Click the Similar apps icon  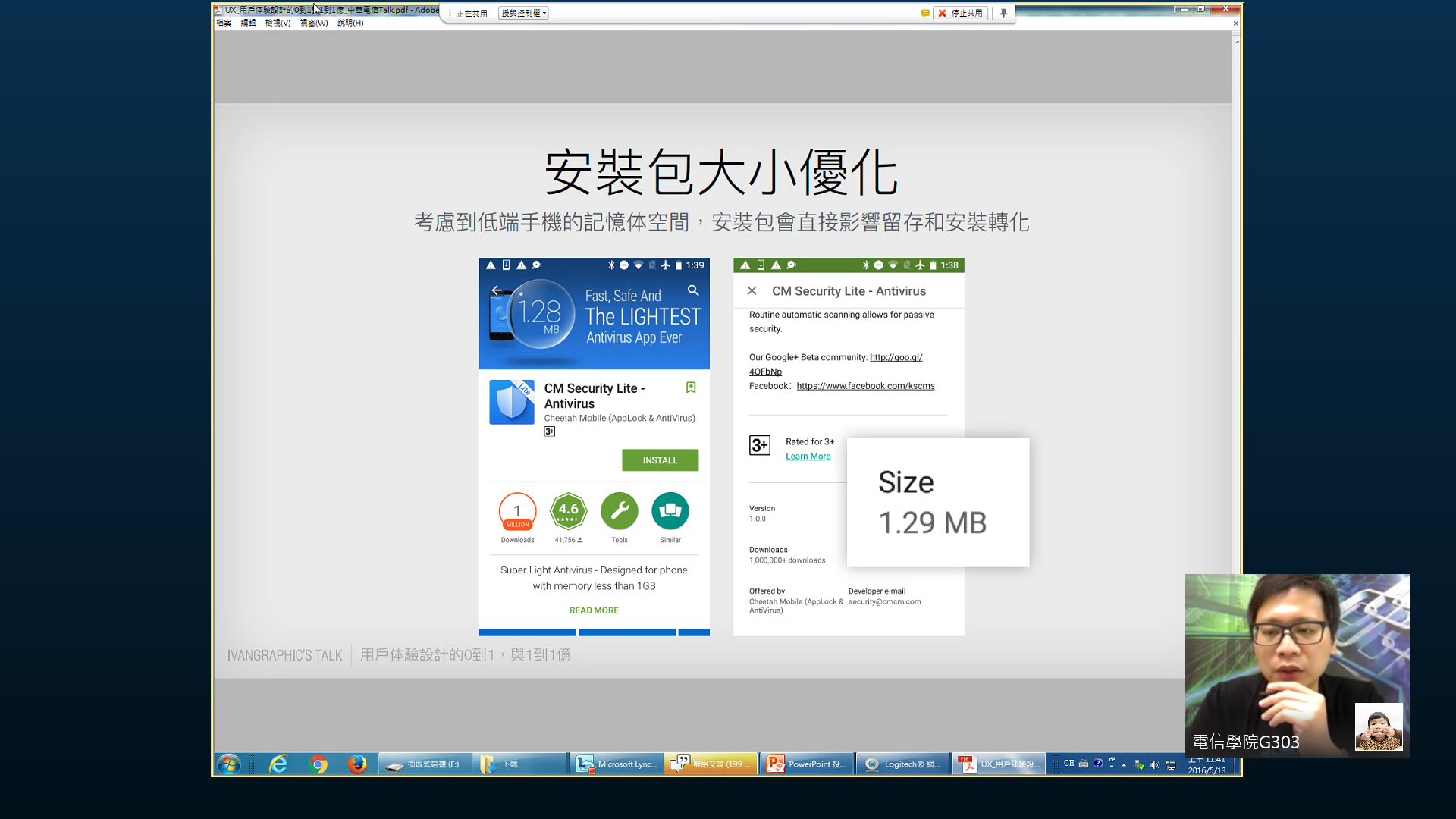[x=670, y=511]
